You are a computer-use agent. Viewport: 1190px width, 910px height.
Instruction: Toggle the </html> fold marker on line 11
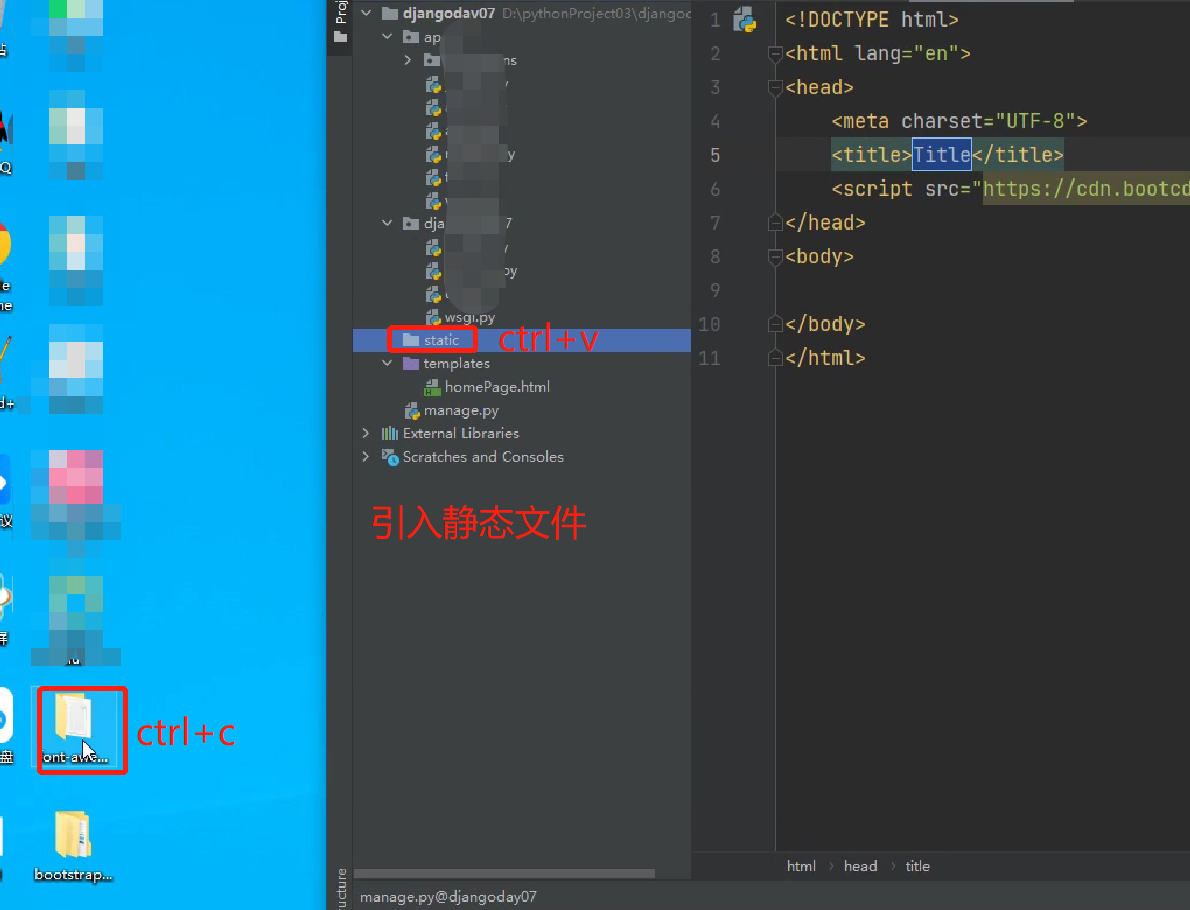(x=775, y=357)
